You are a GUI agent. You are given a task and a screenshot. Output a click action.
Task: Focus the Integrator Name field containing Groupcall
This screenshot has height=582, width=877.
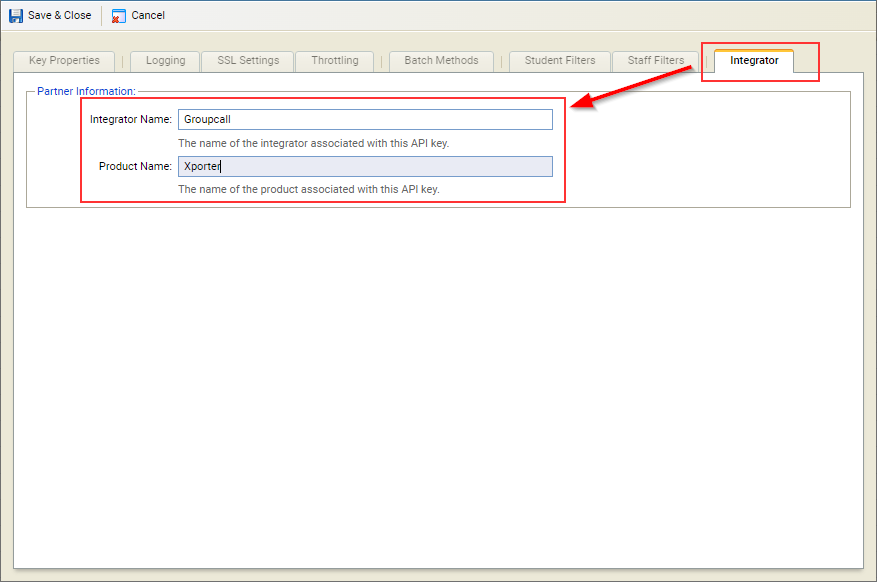[365, 120]
